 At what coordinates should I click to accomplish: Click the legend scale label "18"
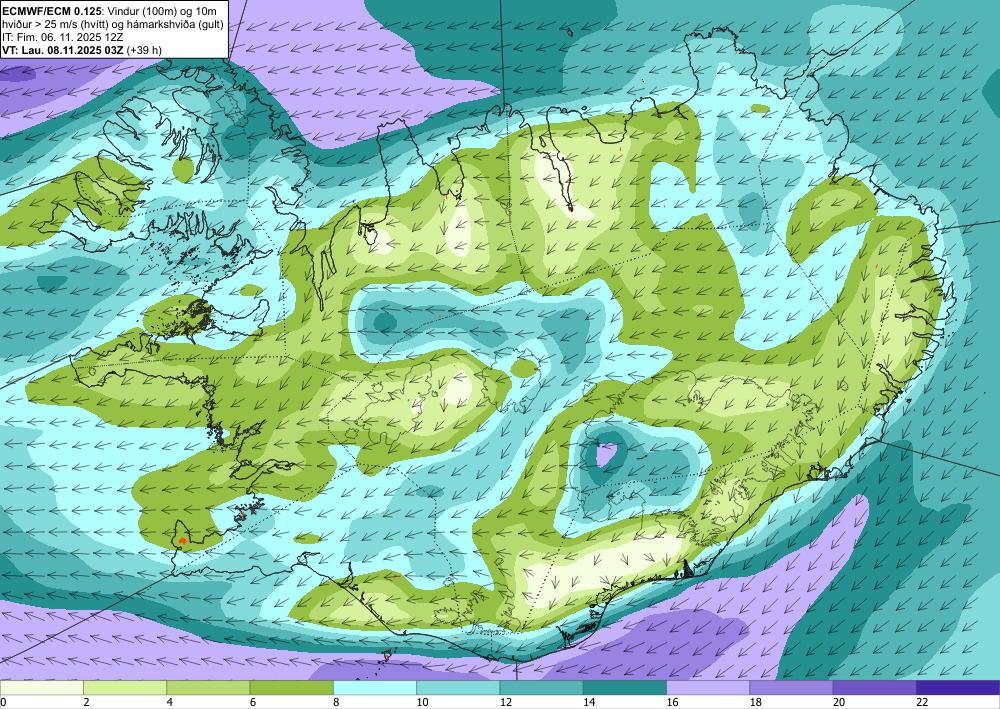(756, 702)
